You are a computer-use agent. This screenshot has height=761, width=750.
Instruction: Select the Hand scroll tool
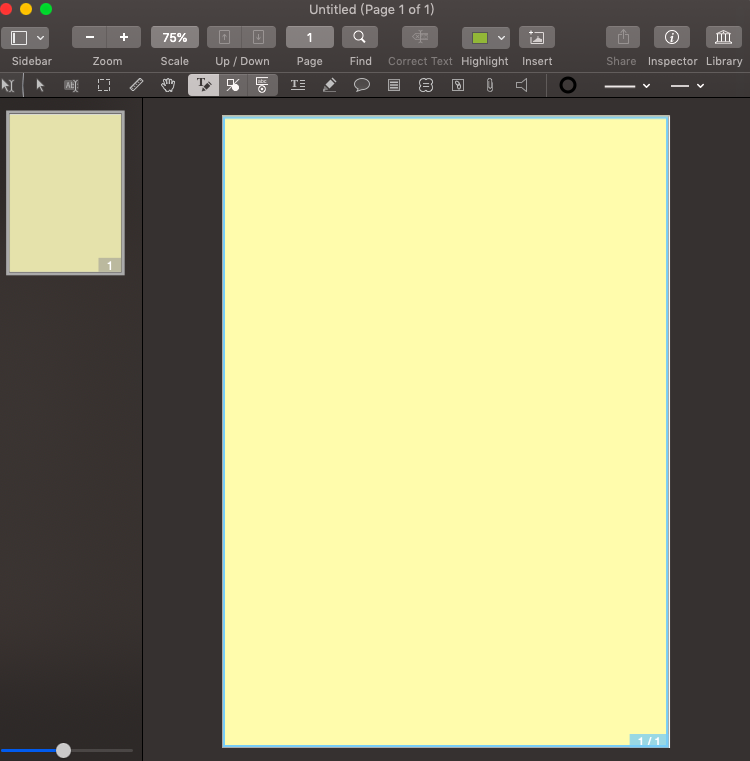[168, 85]
